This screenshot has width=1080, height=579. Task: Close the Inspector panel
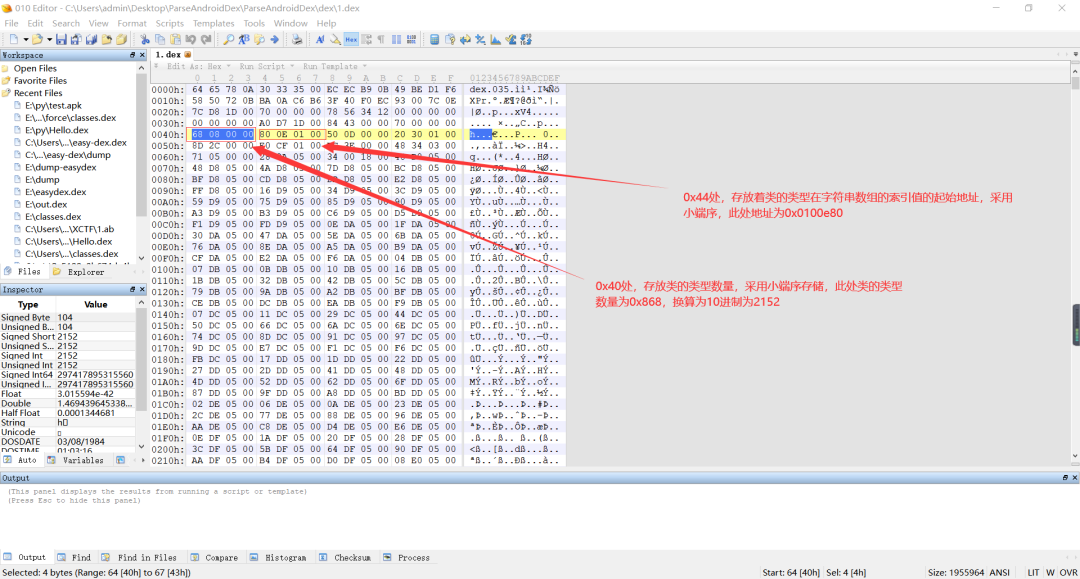point(143,290)
